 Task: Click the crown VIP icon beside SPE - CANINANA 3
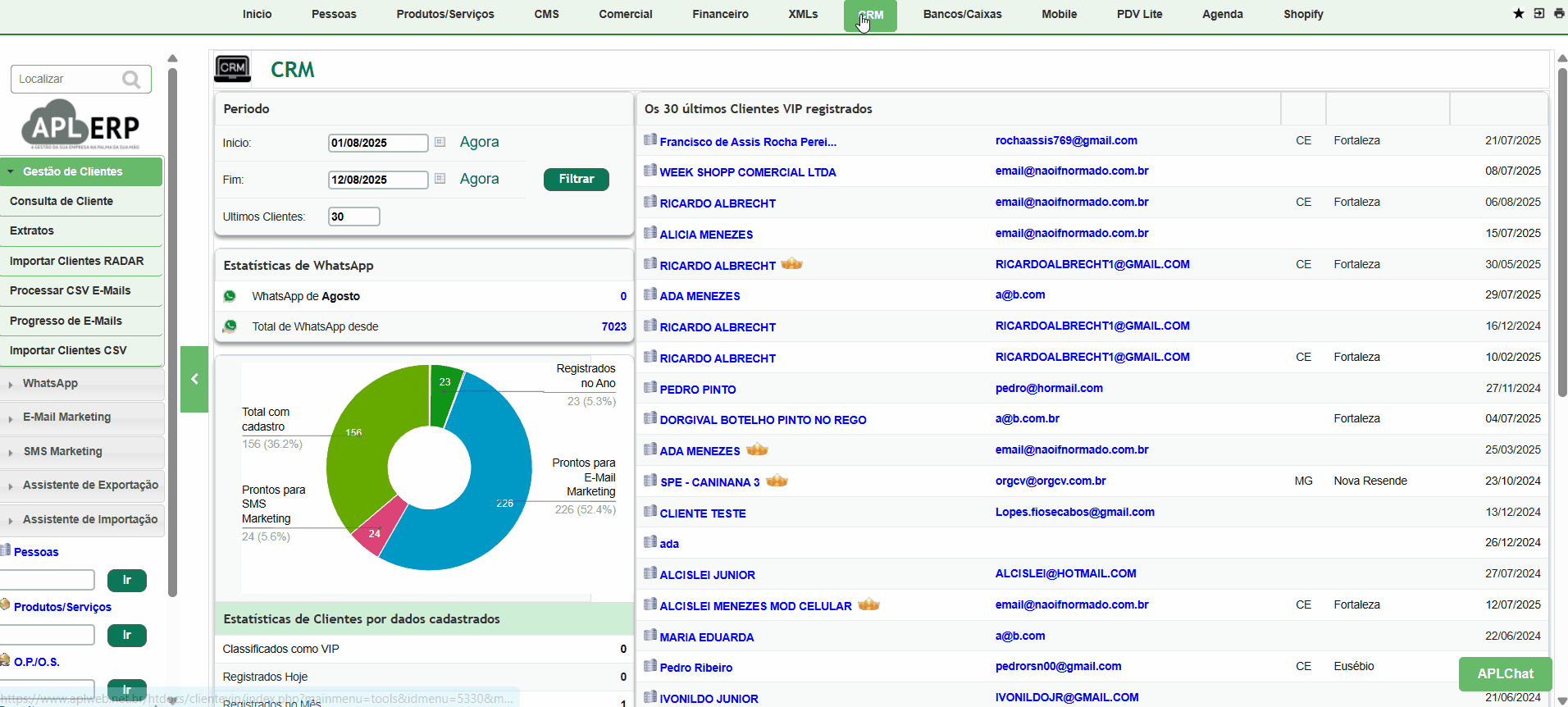coord(777,481)
